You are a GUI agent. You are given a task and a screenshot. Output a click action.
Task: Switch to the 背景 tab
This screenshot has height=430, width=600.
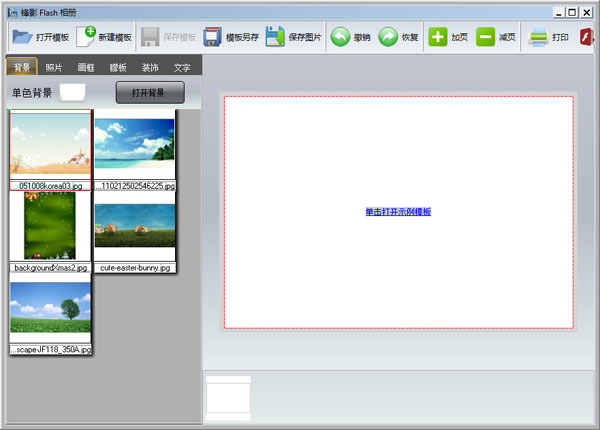22,67
